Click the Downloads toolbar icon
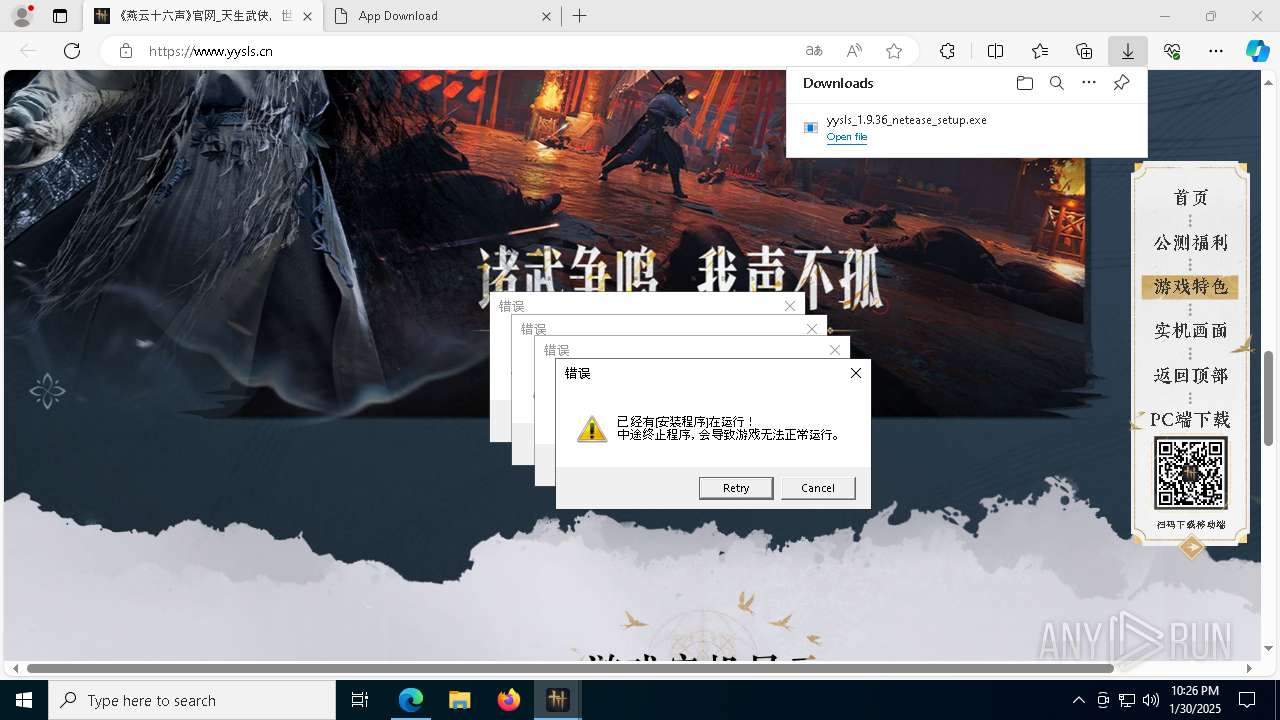This screenshot has height=720, width=1280. [1128, 51]
